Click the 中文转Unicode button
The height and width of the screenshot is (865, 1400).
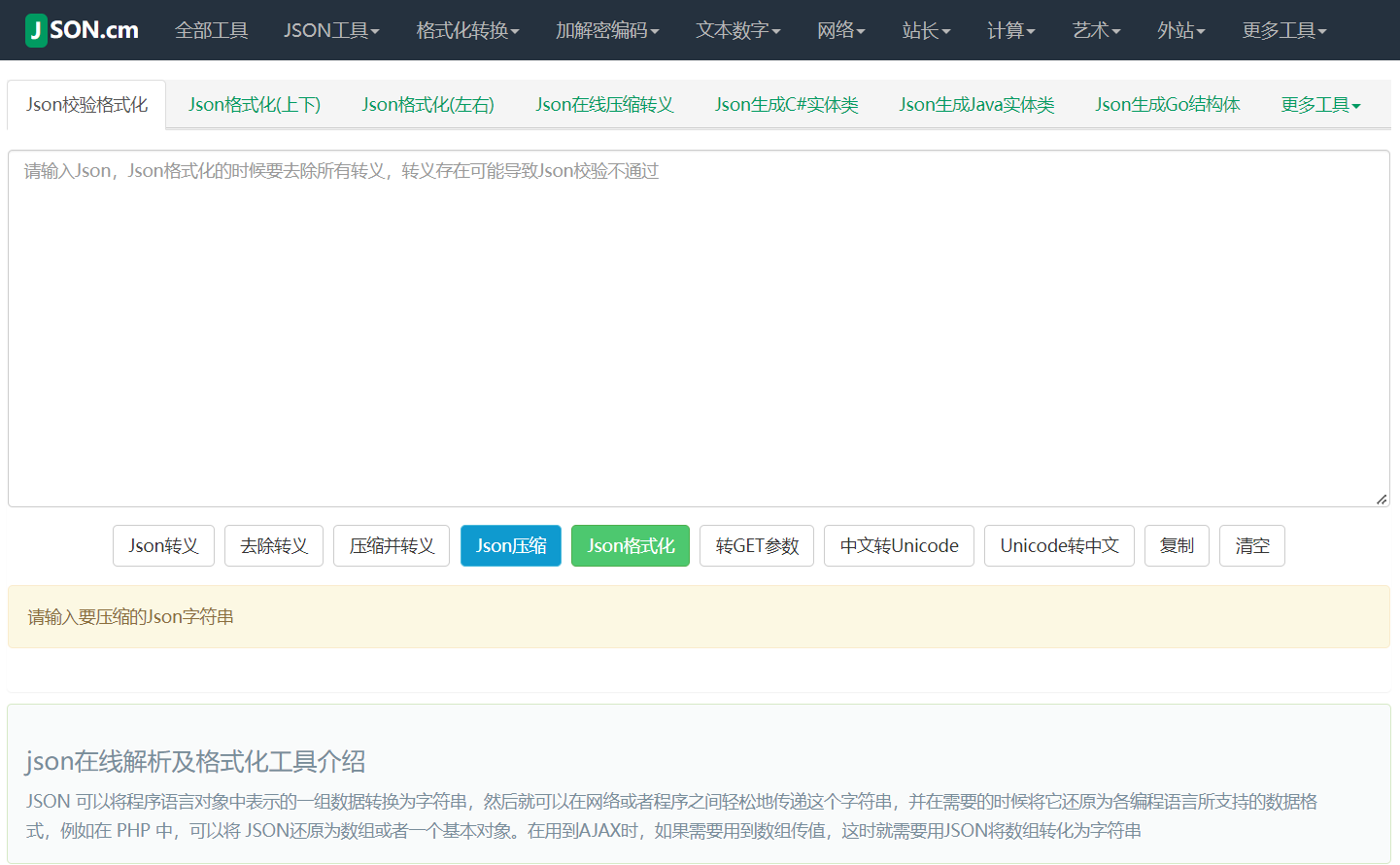pos(899,546)
